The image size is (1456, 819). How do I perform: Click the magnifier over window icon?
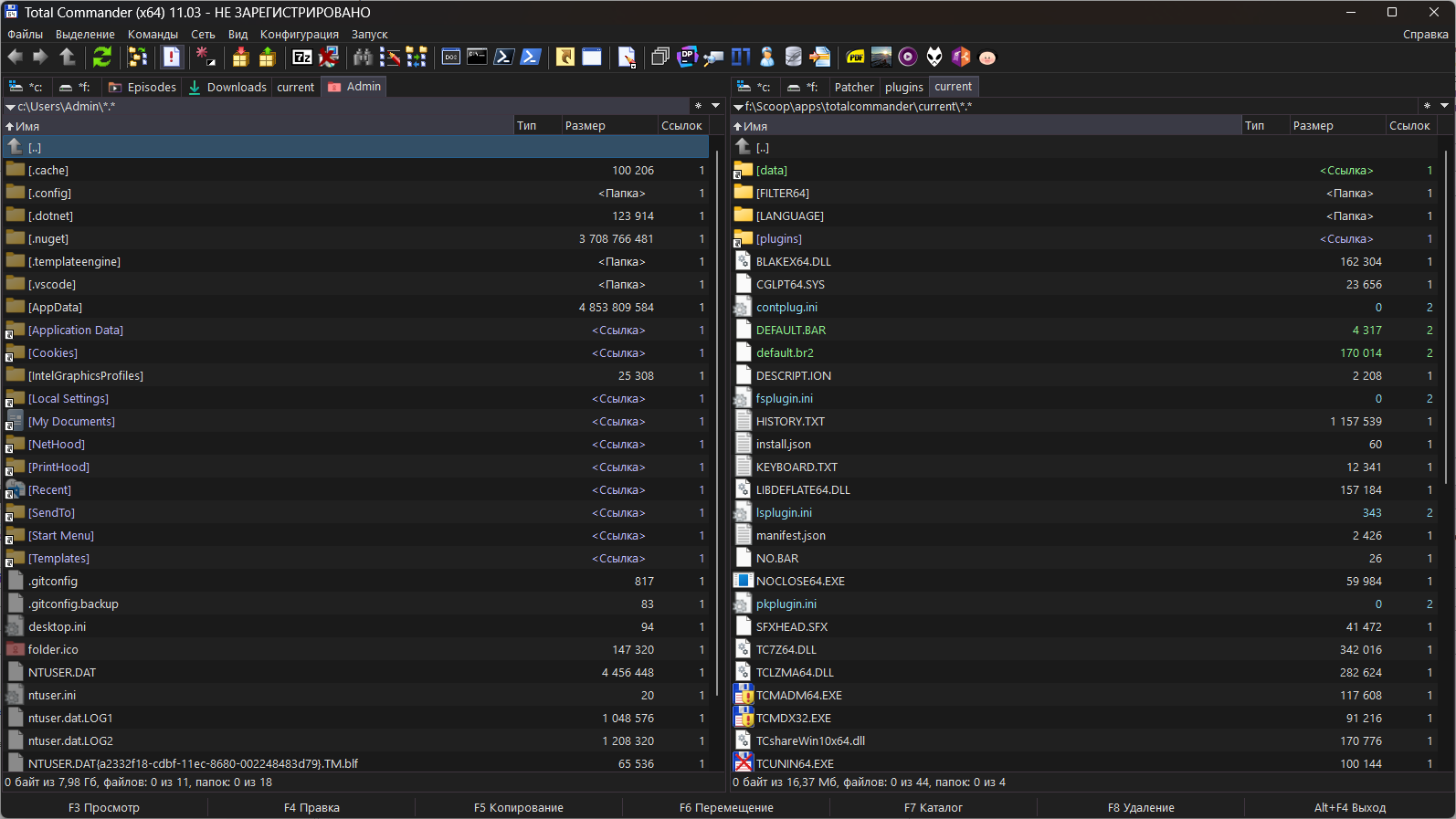(x=714, y=57)
